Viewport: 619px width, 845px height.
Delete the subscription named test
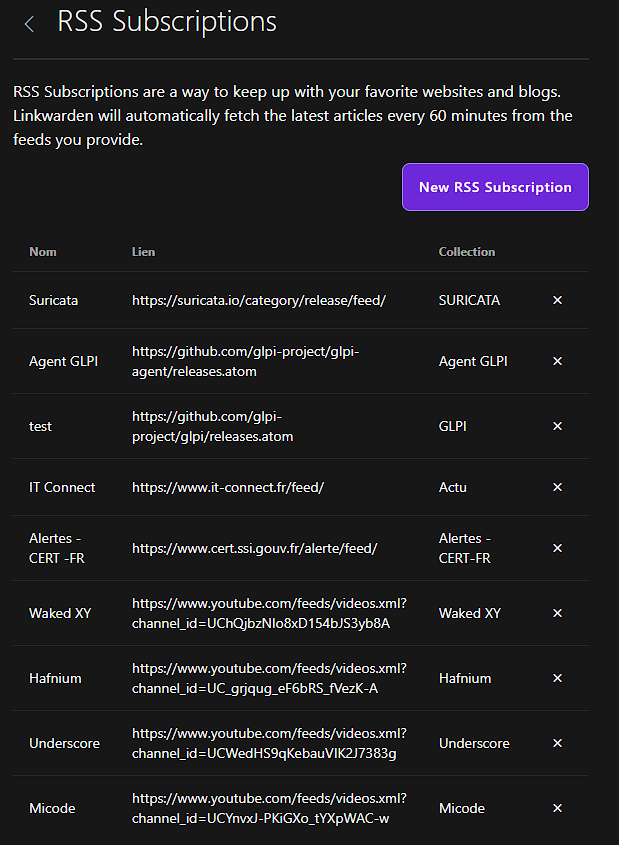coord(557,426)
